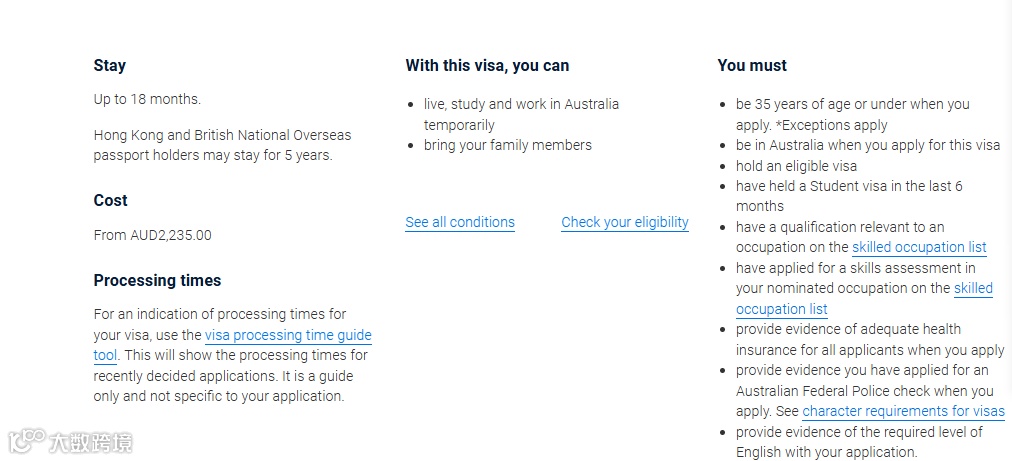Click the be in Australia when you apply bullet
This screenshot has height=461, width=1012.
pyautogui.click(x=867, y=145)
